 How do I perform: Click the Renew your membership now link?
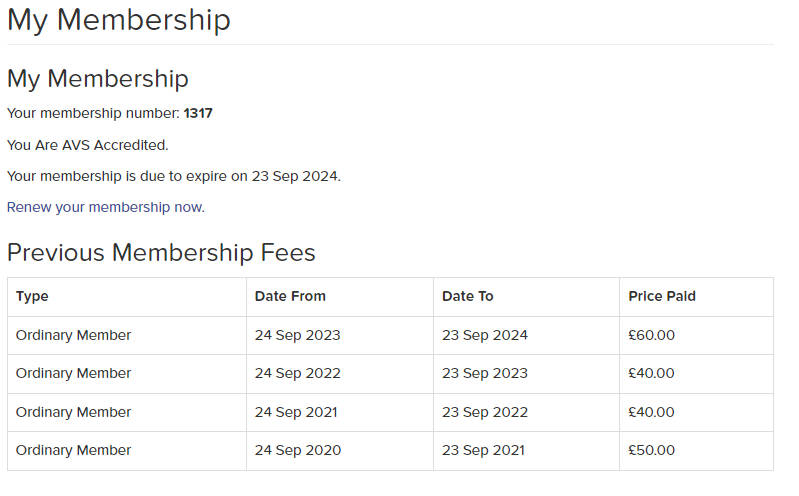105,207
